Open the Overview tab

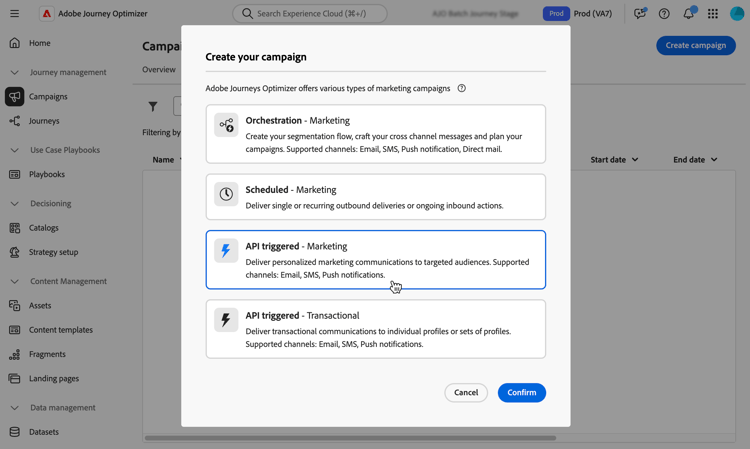[159, 70]
